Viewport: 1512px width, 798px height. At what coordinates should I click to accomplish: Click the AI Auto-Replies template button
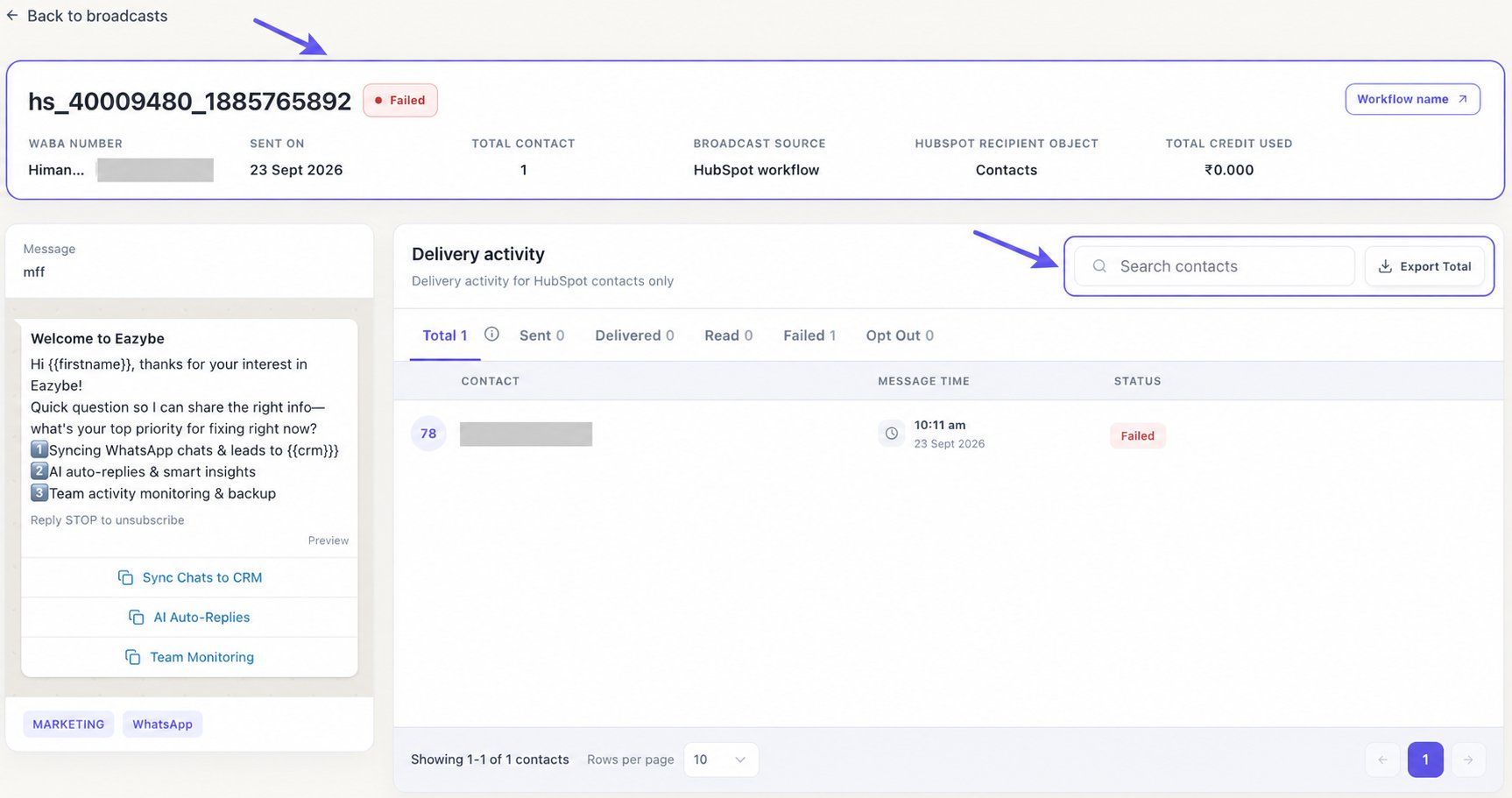pyautogui.click(x=189, y=617)
